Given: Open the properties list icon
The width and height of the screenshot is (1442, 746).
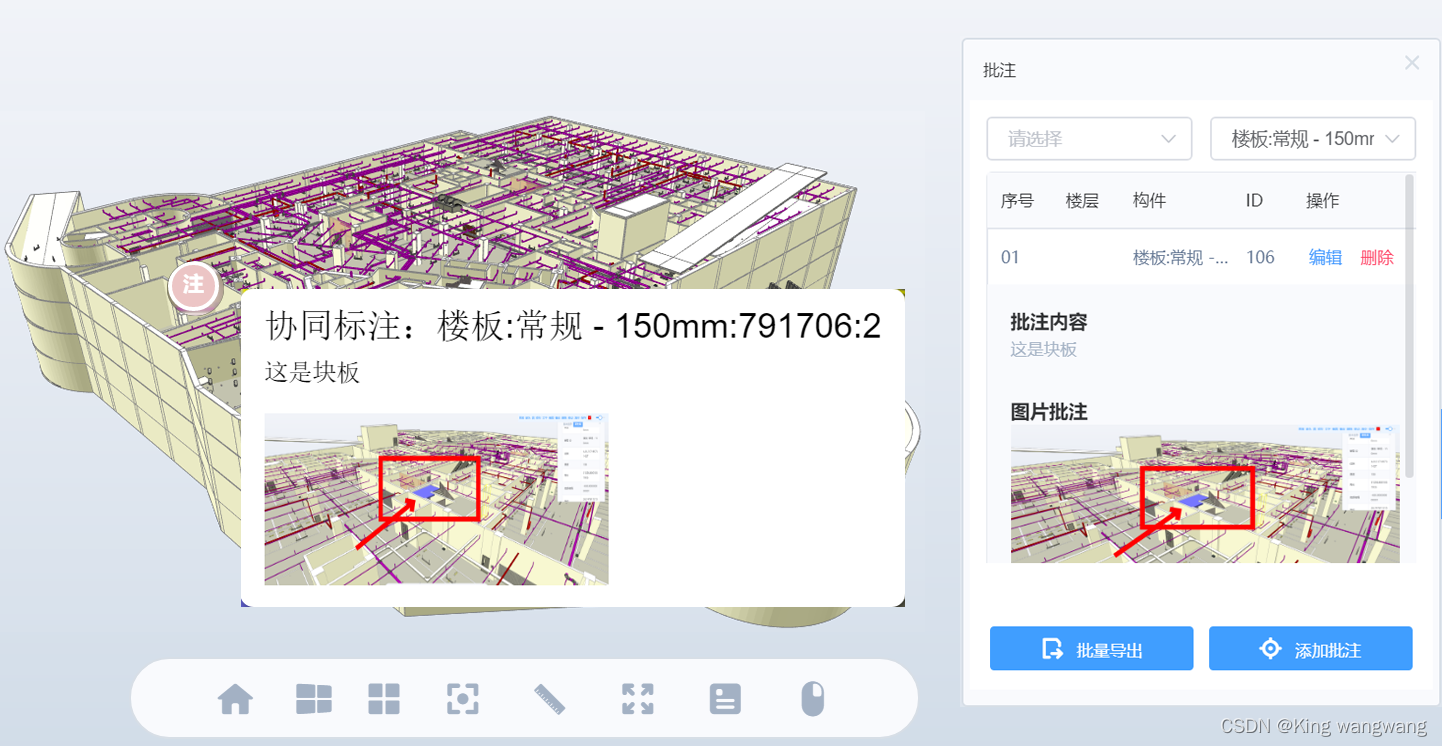Looking at the screenshot, I should (724, 699).
